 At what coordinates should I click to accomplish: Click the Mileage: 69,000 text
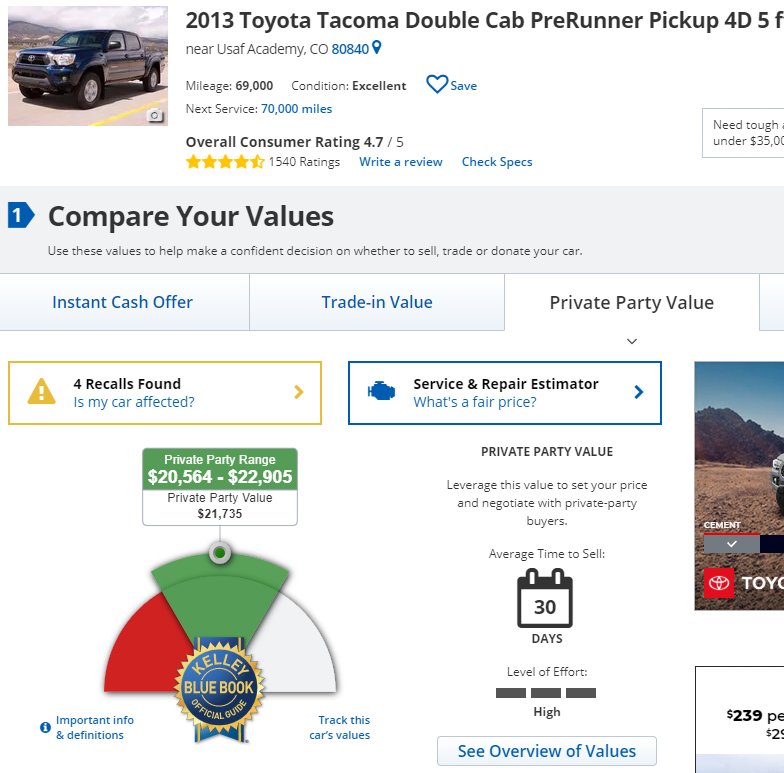point(230,86)
